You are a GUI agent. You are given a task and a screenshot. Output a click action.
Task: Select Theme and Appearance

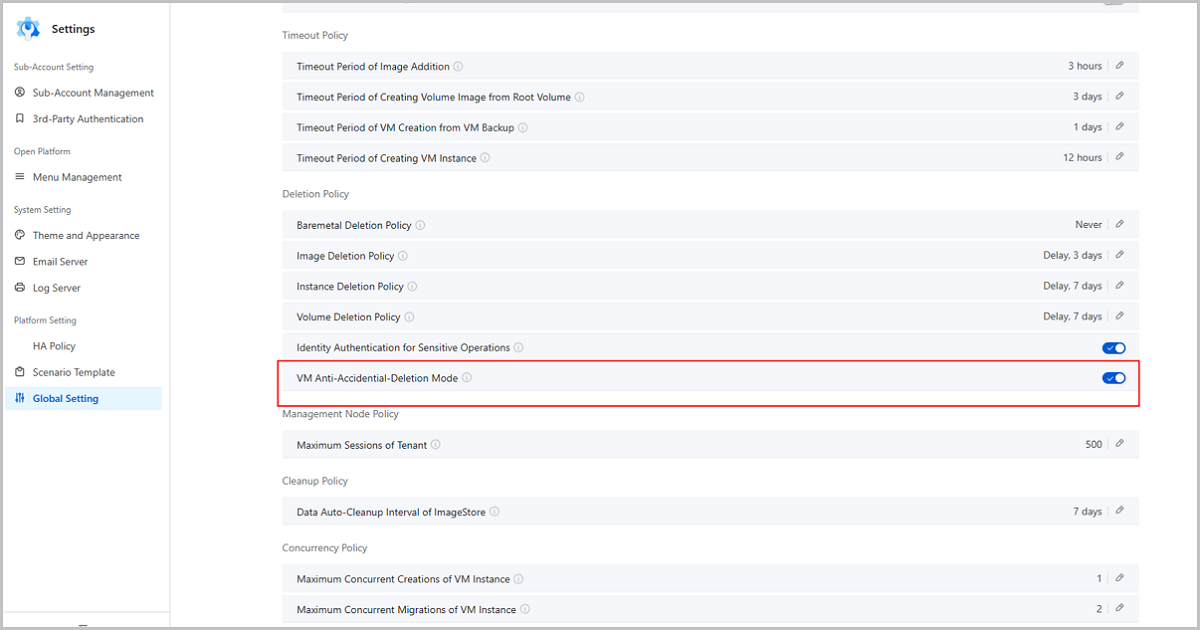click(86, 236)
